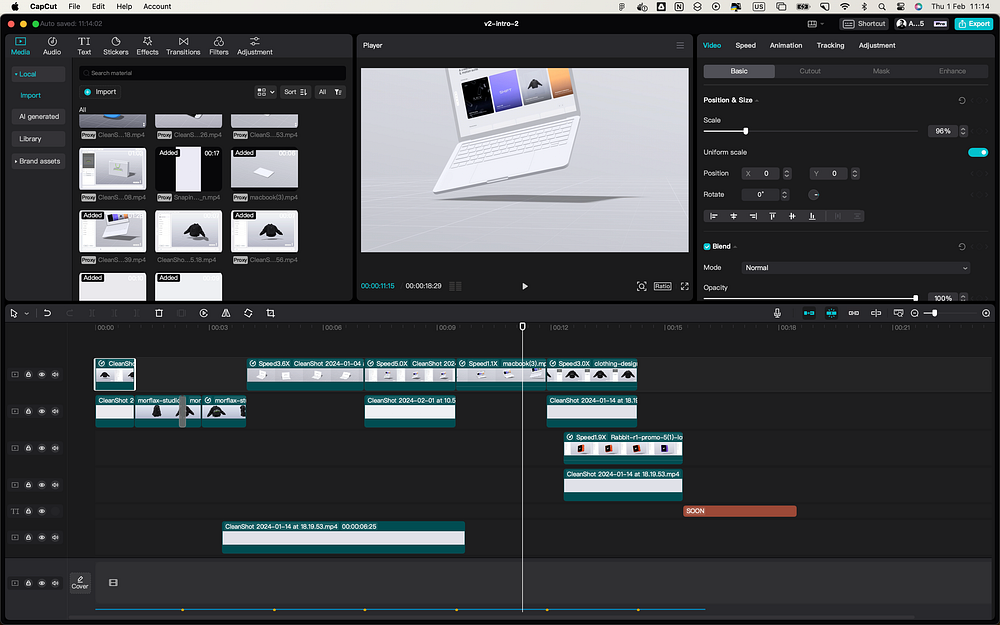Image resolution: width=1000 pixels, height=625 pixels.
Task: Click the crop tool in timeline toolbar
Action: point(270,313)
